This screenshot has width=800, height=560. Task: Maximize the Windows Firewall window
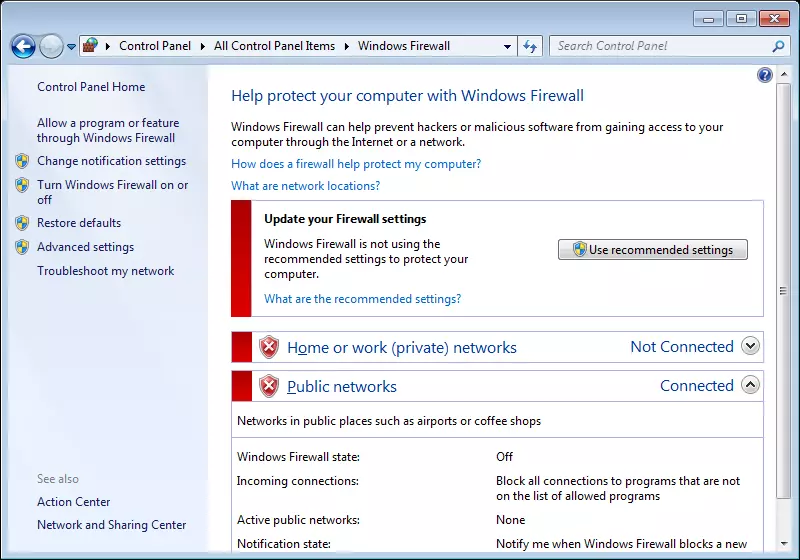tap(741, 19)
